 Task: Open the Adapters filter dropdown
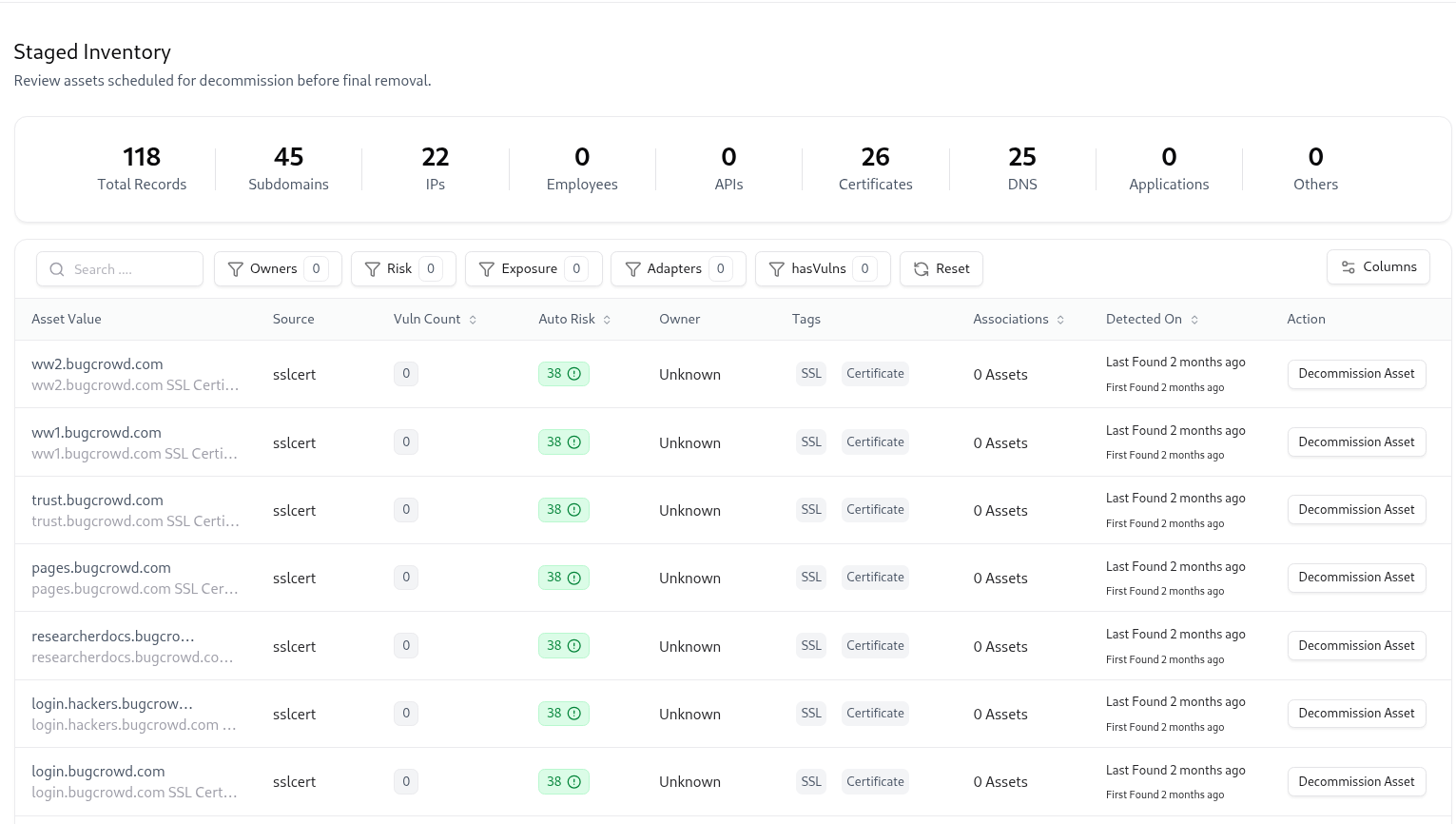tap(678, 269)
